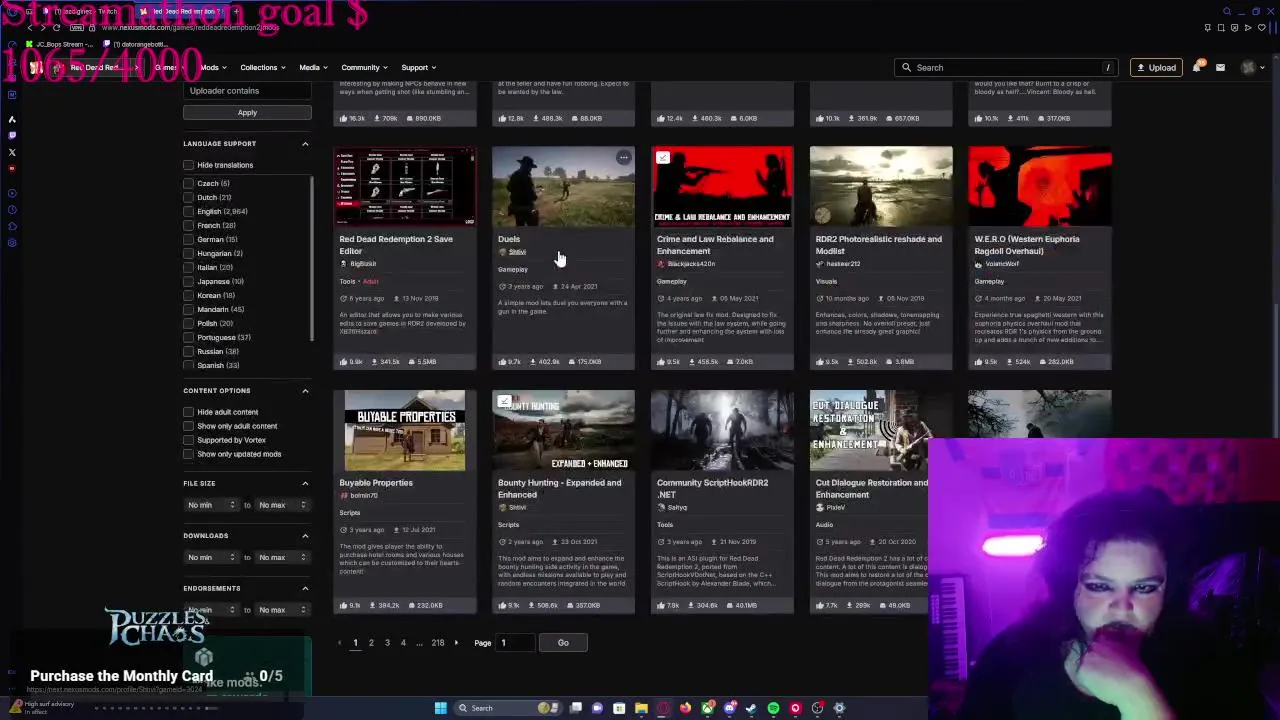Check the English language filter
The width and height of the screenshot is (1280, 720).
(x=189, y=211)
